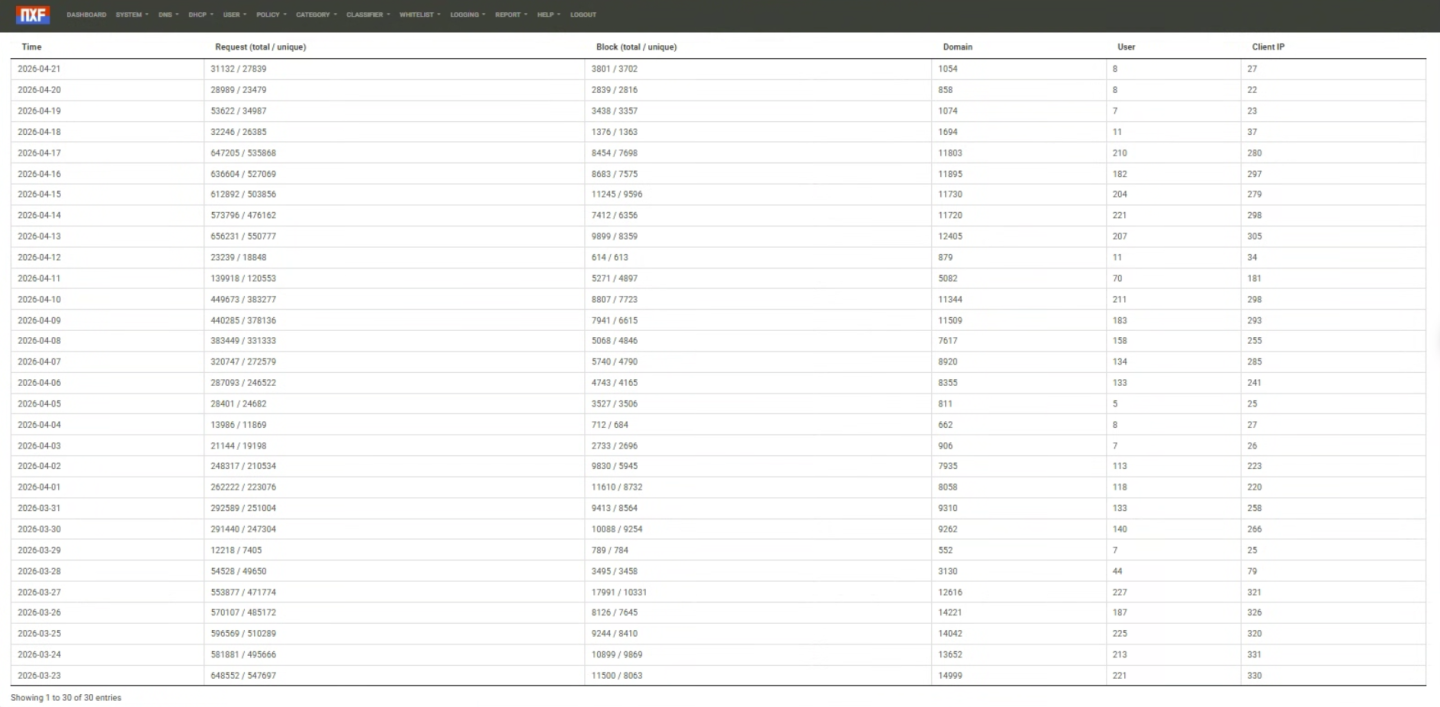Screen dimensions: 1440x707
Task: Click the NXF logo icon
Action: pos(33,15)
